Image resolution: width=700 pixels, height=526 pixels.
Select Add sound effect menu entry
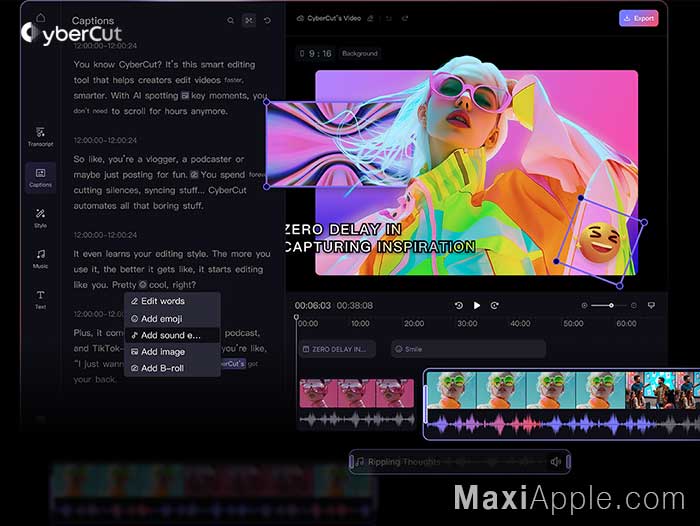click(172, 335)
